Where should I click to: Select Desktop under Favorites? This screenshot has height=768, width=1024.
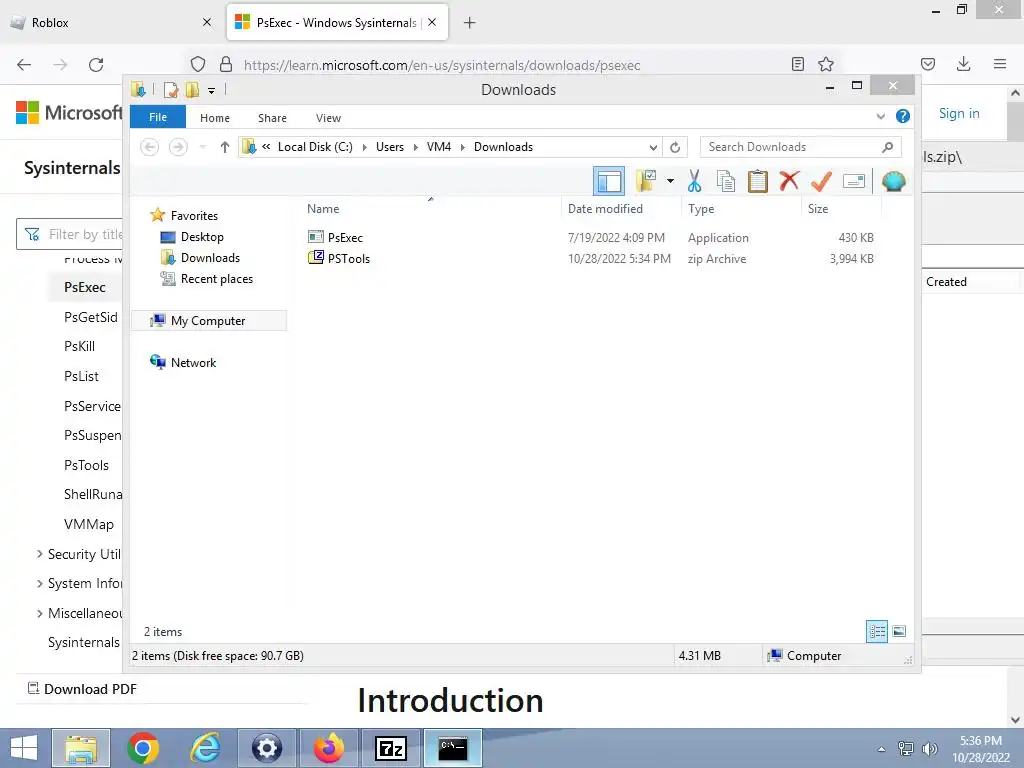[x=202, y=237]
